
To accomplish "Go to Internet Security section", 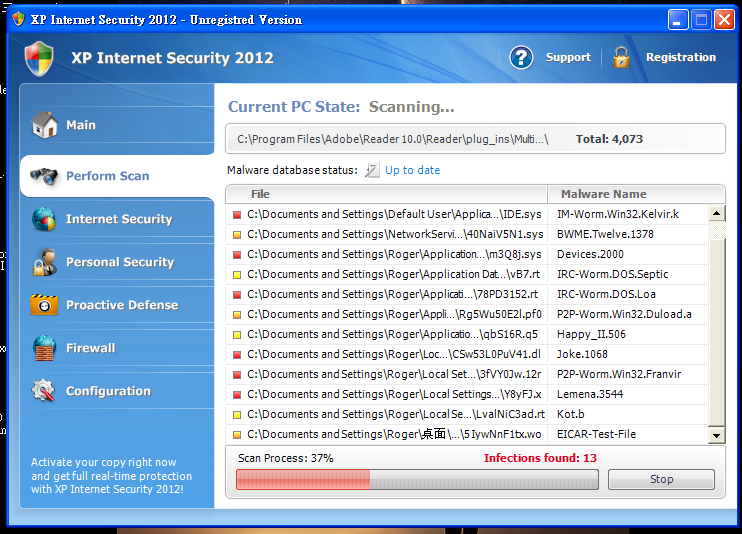I will pos(117,219).
